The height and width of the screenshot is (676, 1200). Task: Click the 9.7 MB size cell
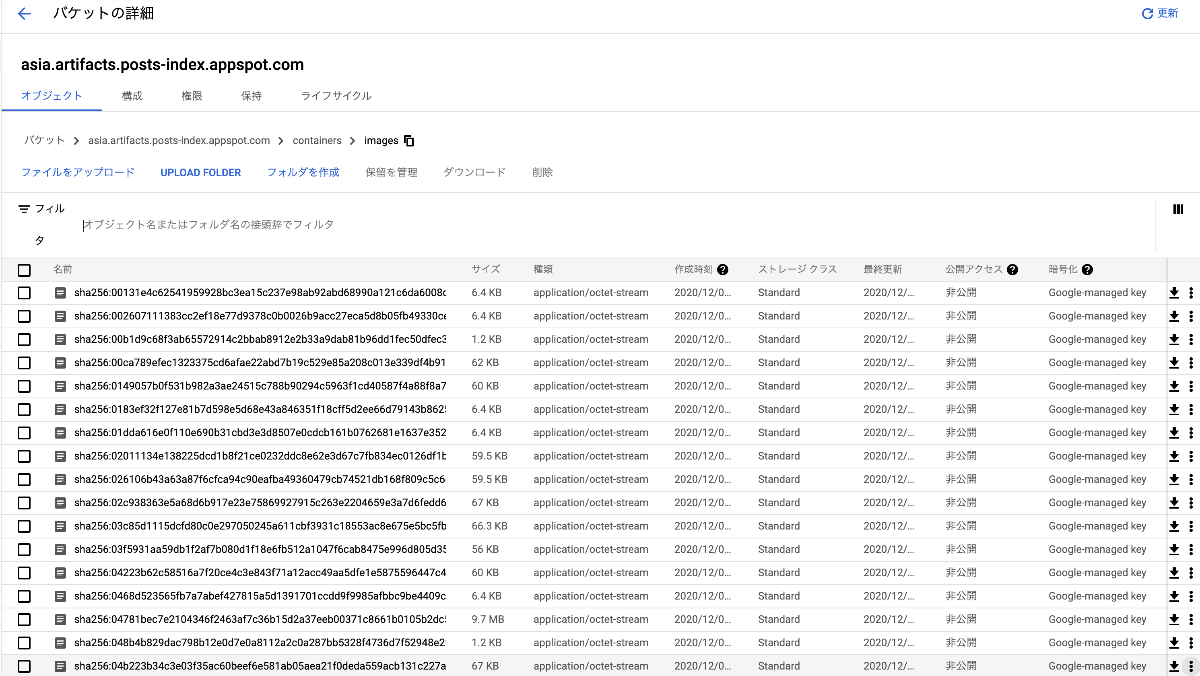tap(489, 620)
